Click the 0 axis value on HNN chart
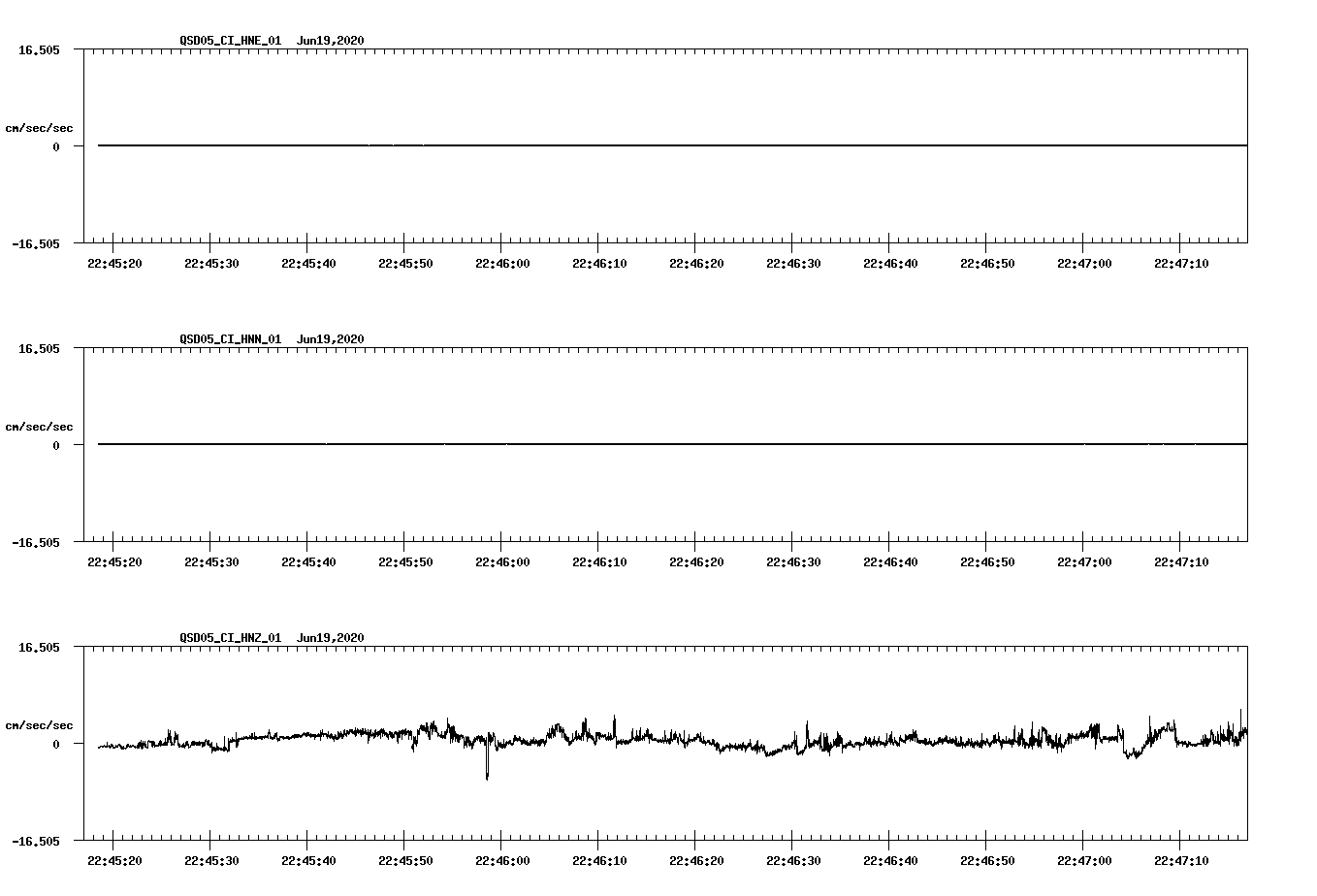The image size is (1317, 896). click(x=56, y=445)
